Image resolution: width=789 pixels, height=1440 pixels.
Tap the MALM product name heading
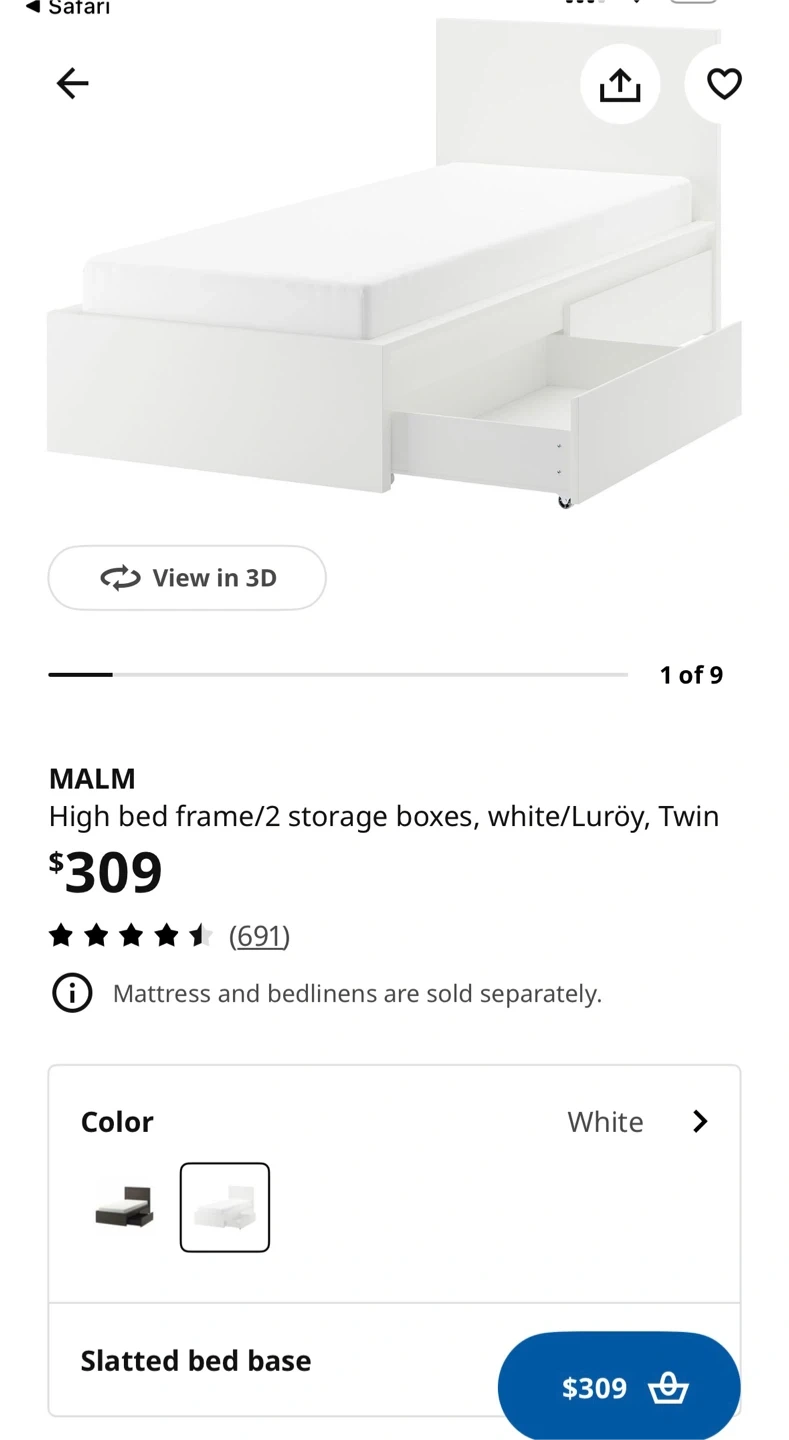pyautogui.click(x=92, y=778)
